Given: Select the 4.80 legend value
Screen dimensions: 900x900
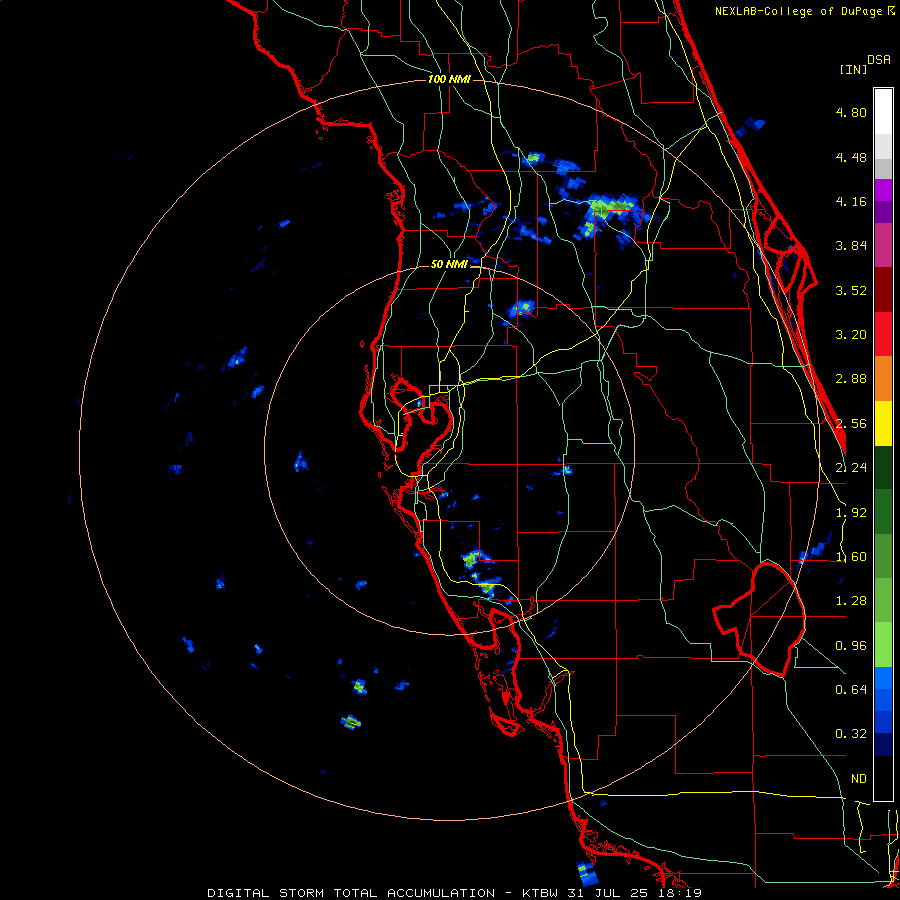Looking at the screenshot, I should (x=851, y=112).
